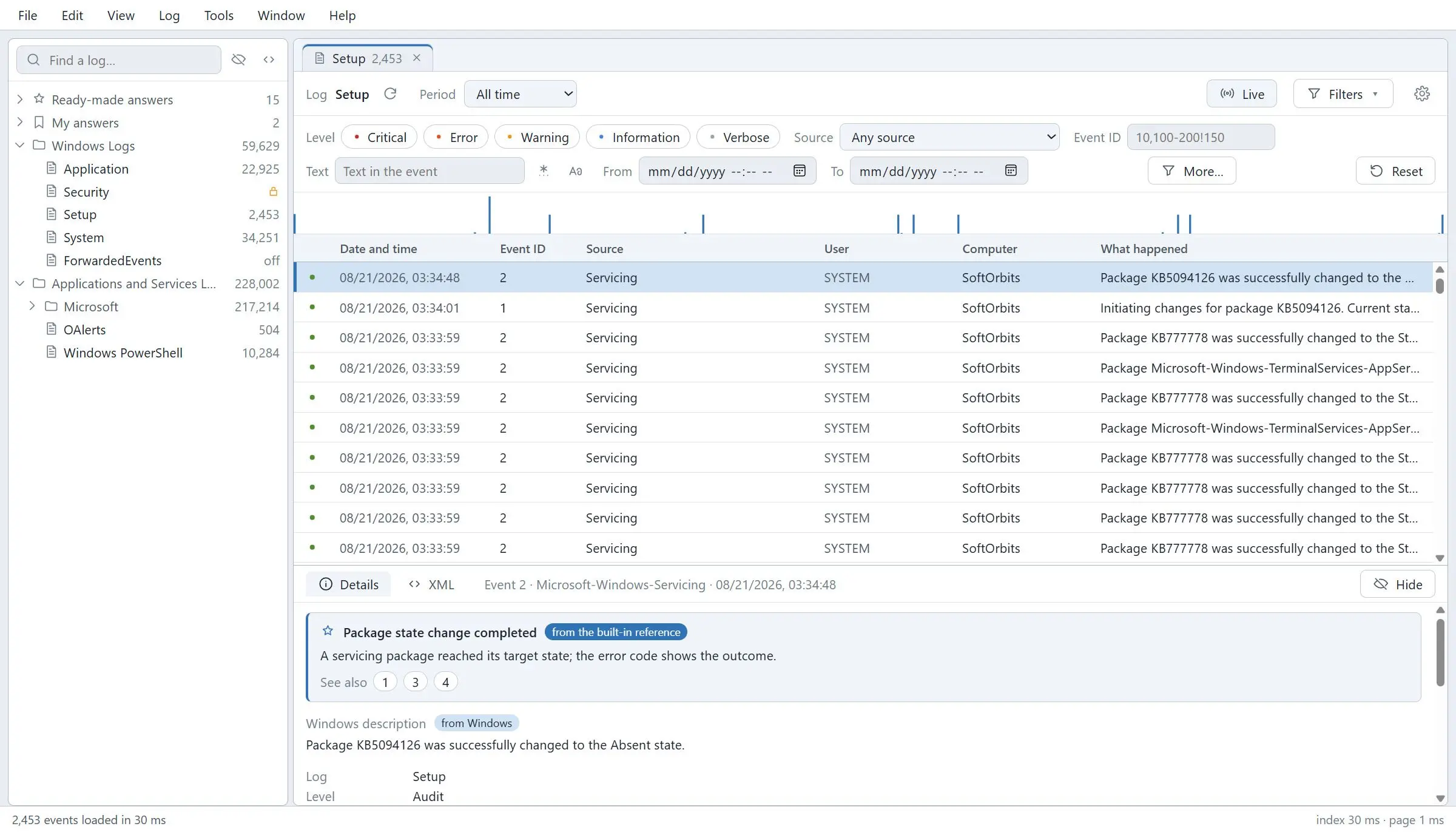Open the Tools menu
The width and height of the screenshot is (1456, 832).
218,15
